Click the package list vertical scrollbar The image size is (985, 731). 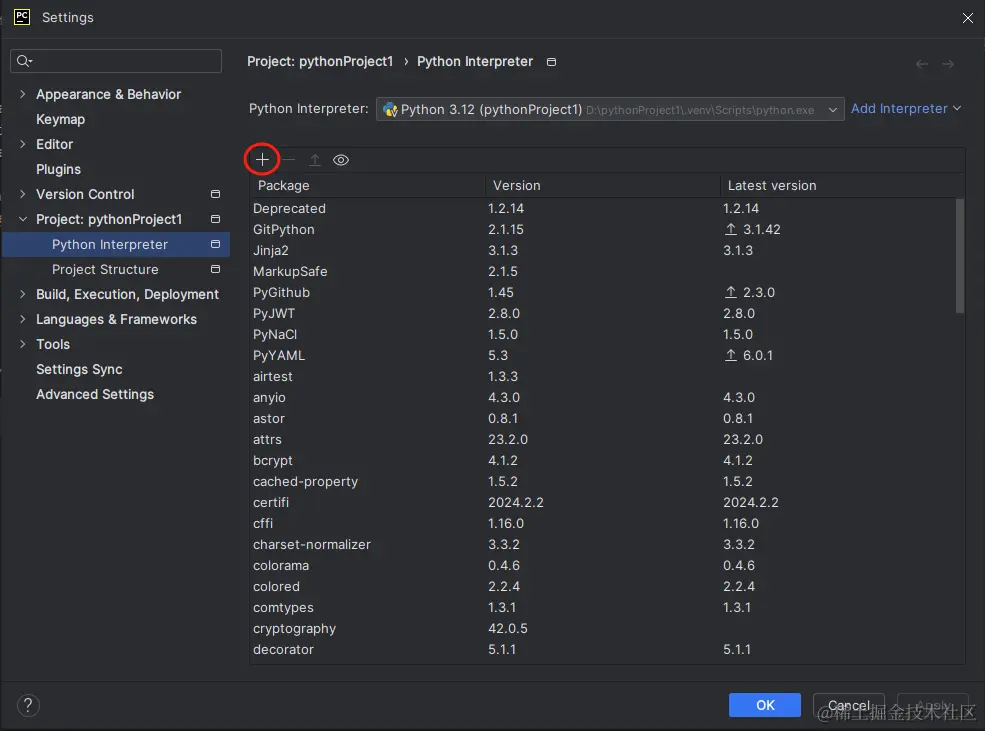(x=959, y=256)
